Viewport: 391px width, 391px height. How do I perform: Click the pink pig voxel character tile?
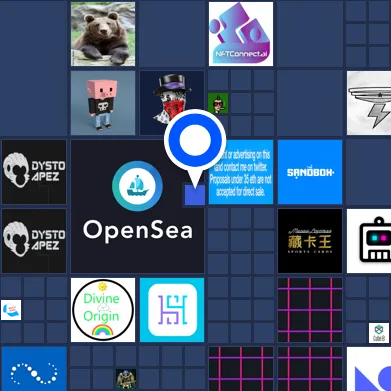pyautogui.click(x=103, y=103)
